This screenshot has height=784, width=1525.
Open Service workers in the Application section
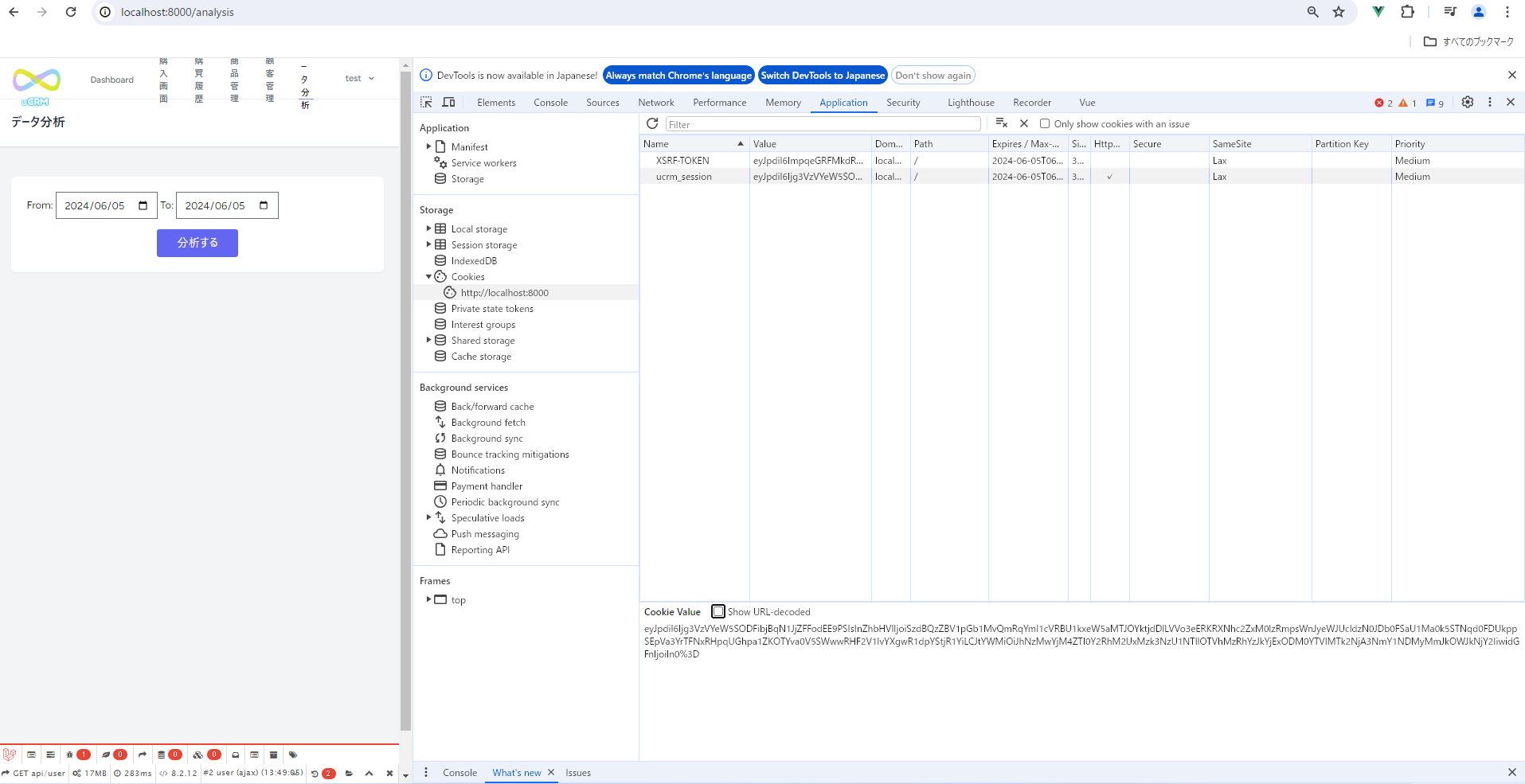coord(483,163)
